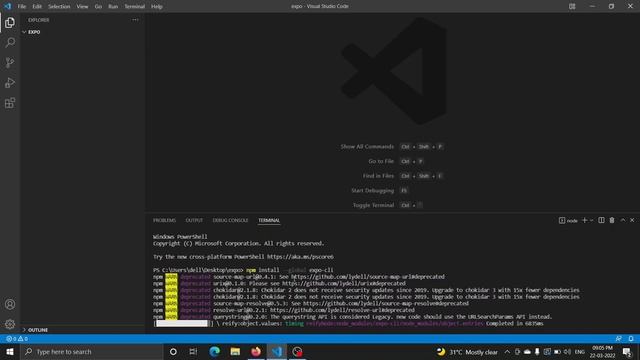Create a new terminal with plus icon
640x360 pixels.
pos(584,220)
